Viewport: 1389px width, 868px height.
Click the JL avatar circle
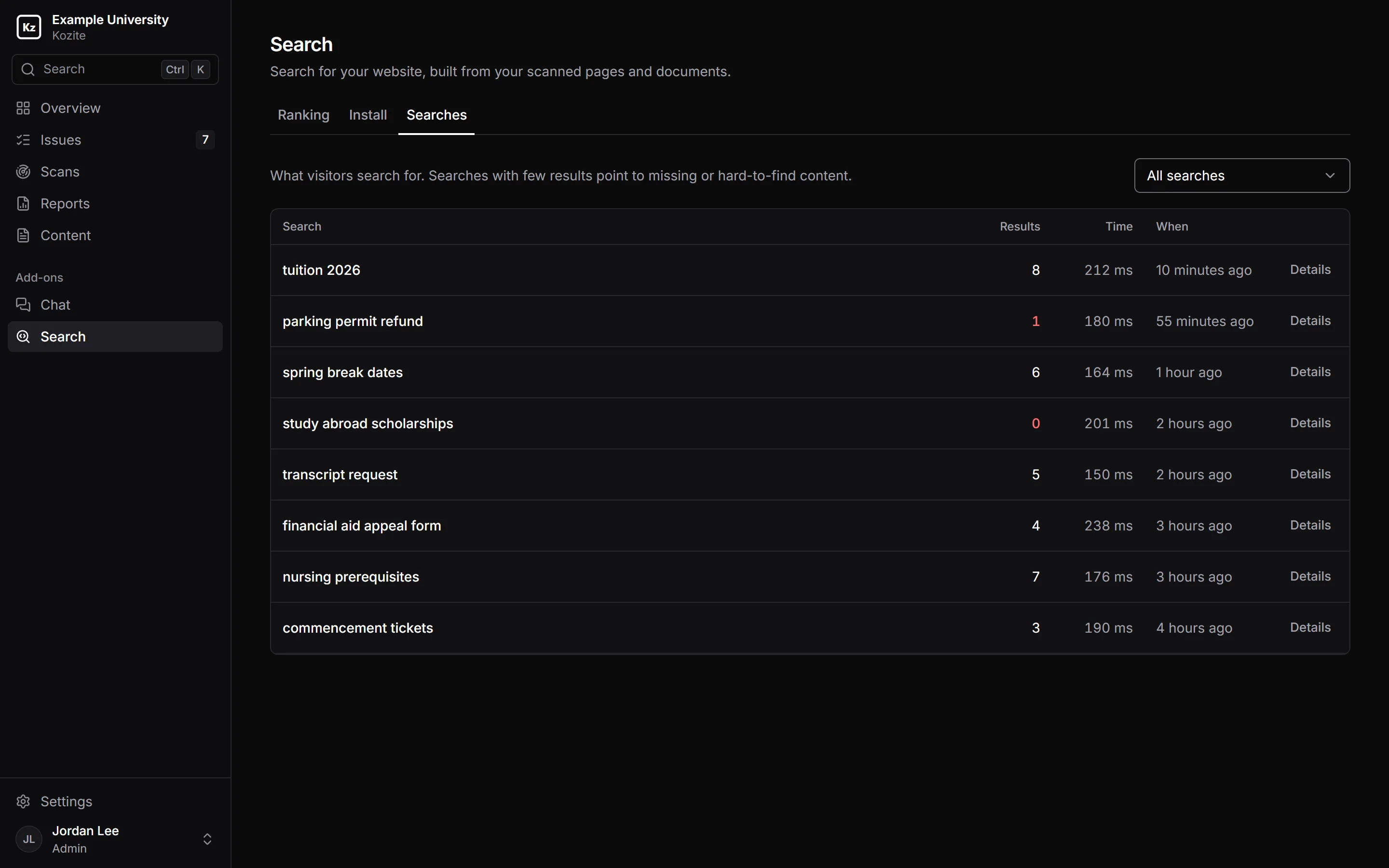[x=29, y=839]
